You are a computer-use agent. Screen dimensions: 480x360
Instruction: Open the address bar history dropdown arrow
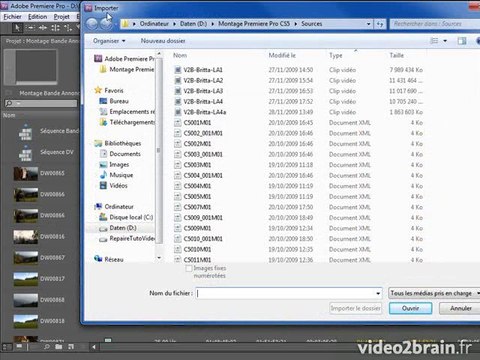pos(368,24)
